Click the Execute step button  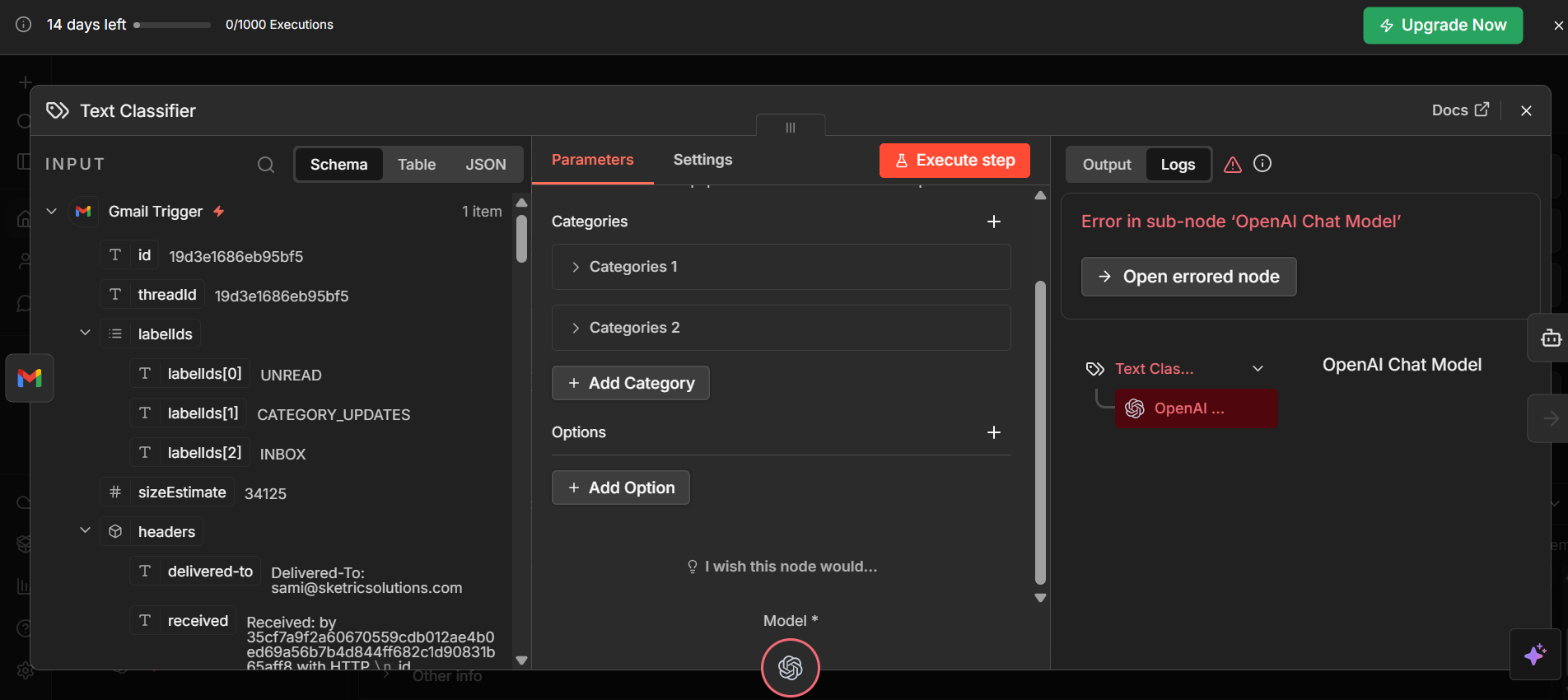point(954,161)
